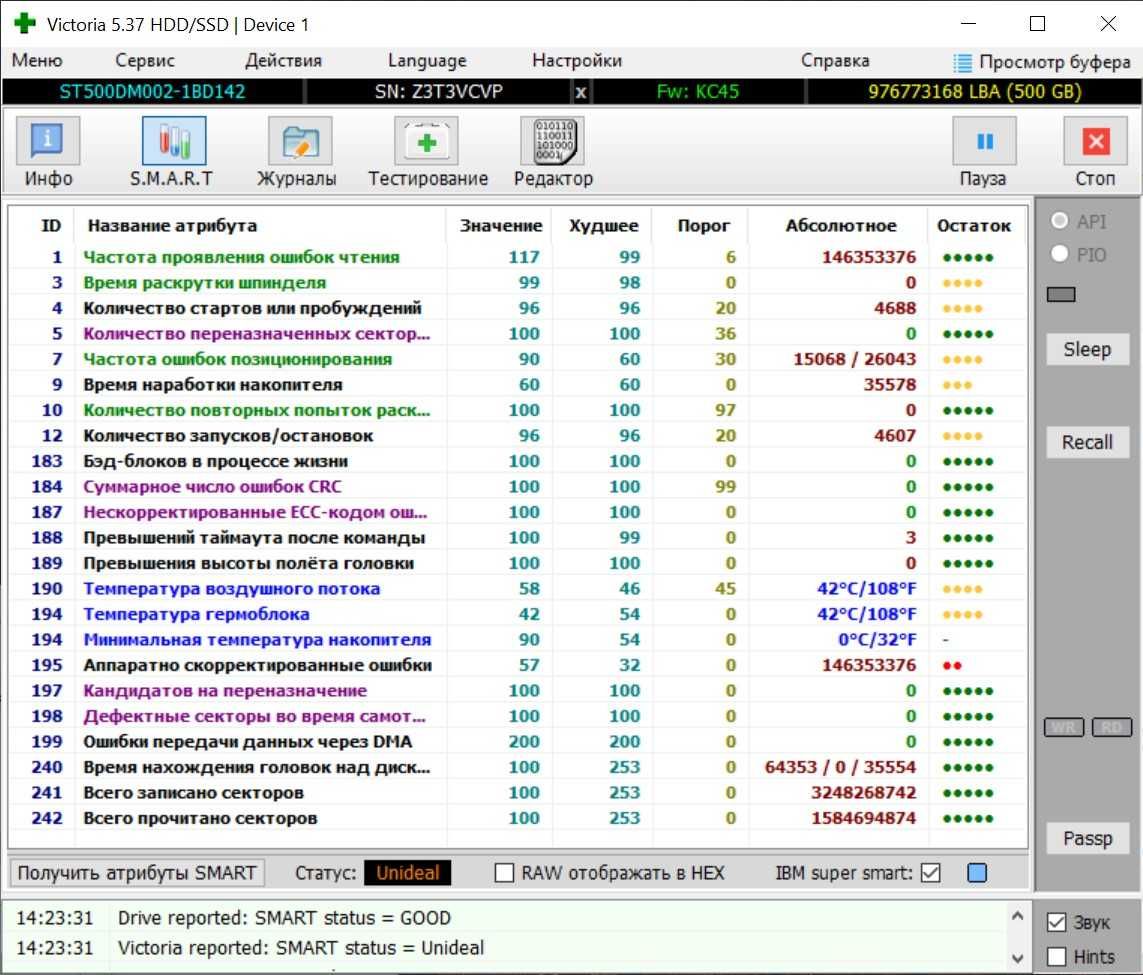The image size is (1143, 975).
Task: Click the red Стоп stop button
Action: [1096, 142]
